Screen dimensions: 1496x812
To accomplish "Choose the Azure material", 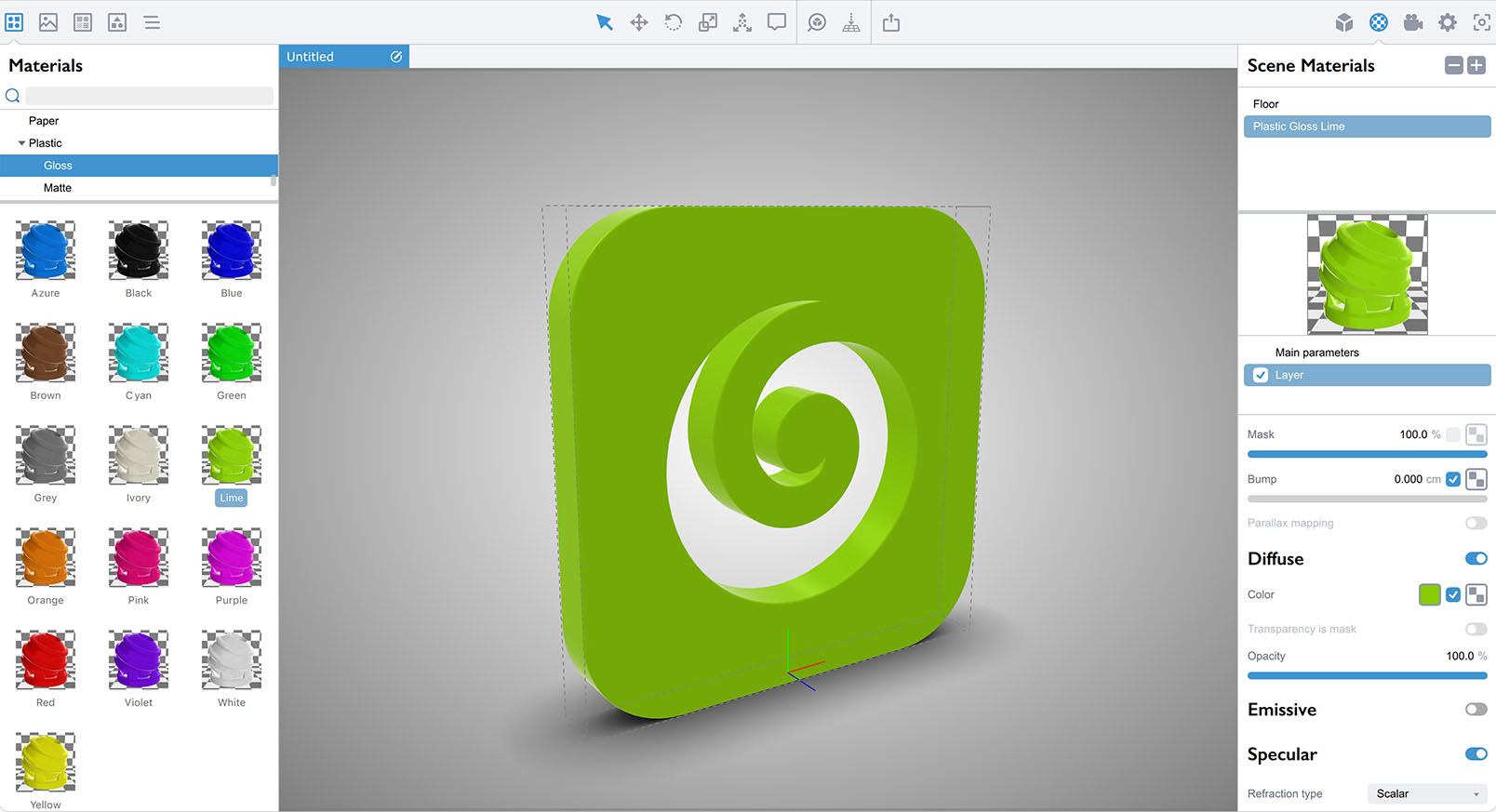I will point(46,250).
